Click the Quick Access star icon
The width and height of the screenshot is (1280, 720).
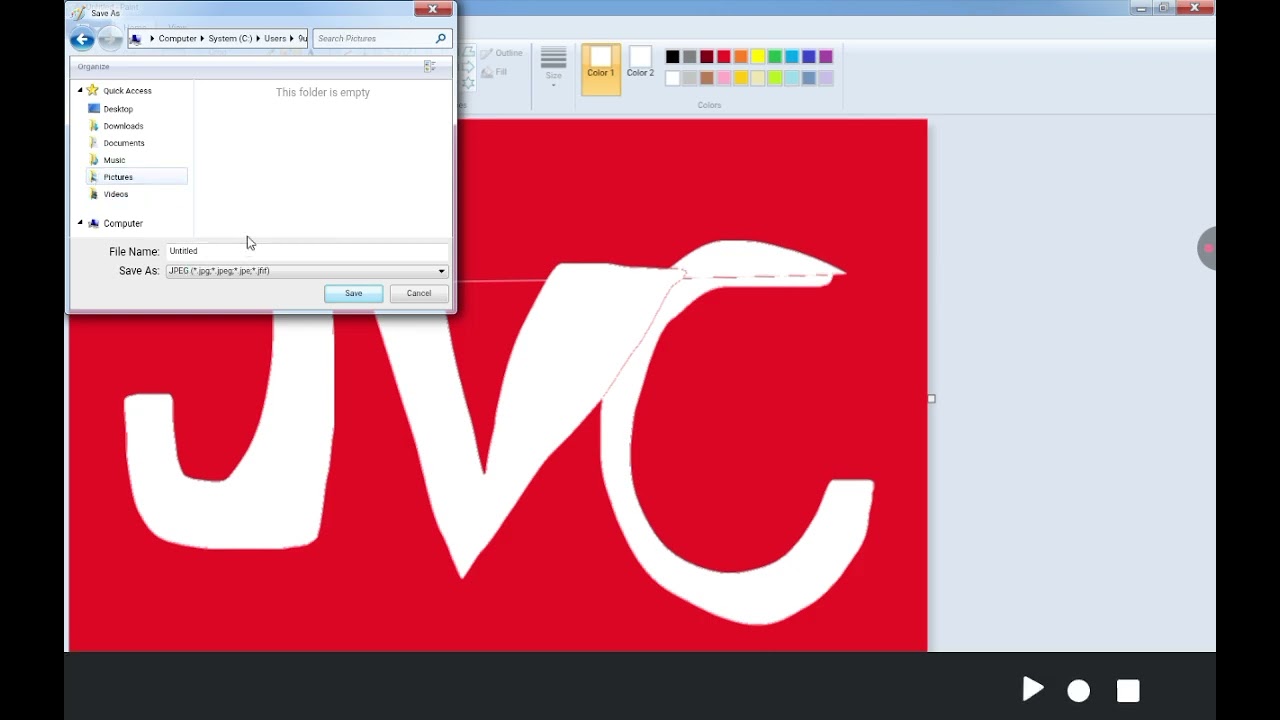click(x=93, y=90)
